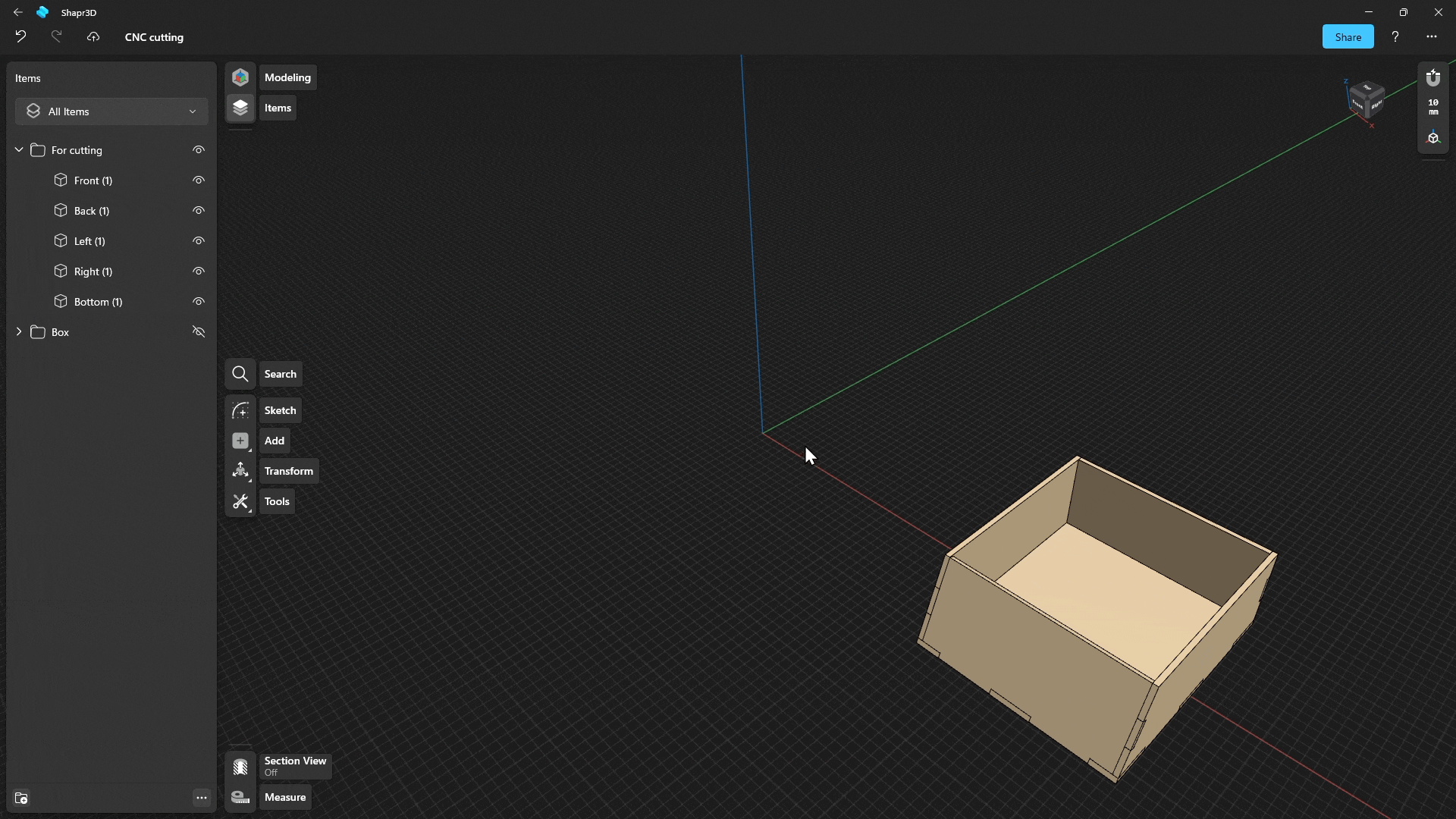Open the Items panel ellipsis menu
The image size is (1456, 819).
(201, 797)
